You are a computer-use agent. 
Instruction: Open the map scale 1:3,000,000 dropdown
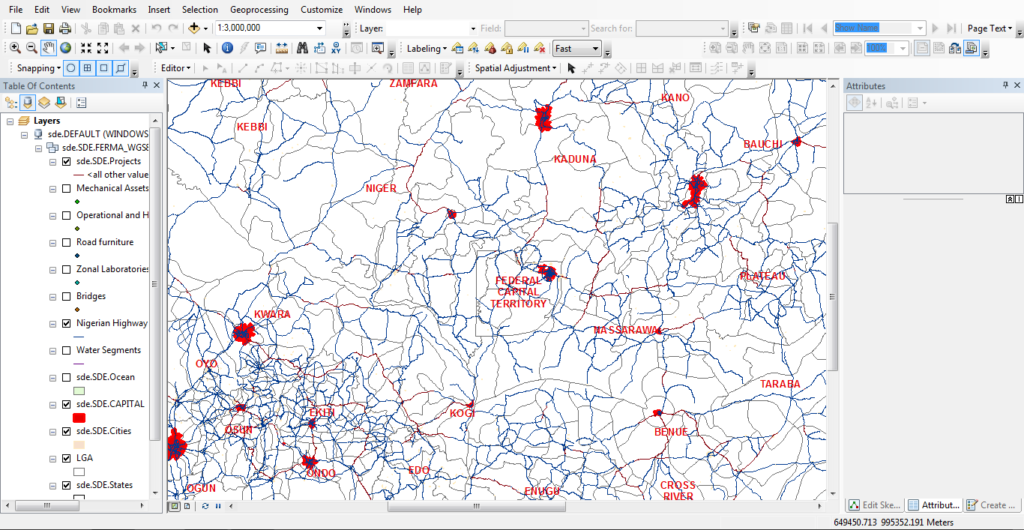click(319, 28)
